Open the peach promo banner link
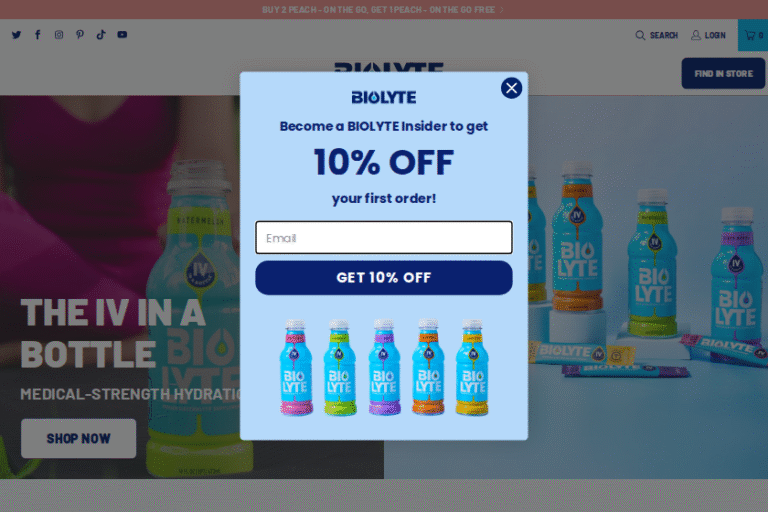768x512 pixels. click(x=378, y=10)
